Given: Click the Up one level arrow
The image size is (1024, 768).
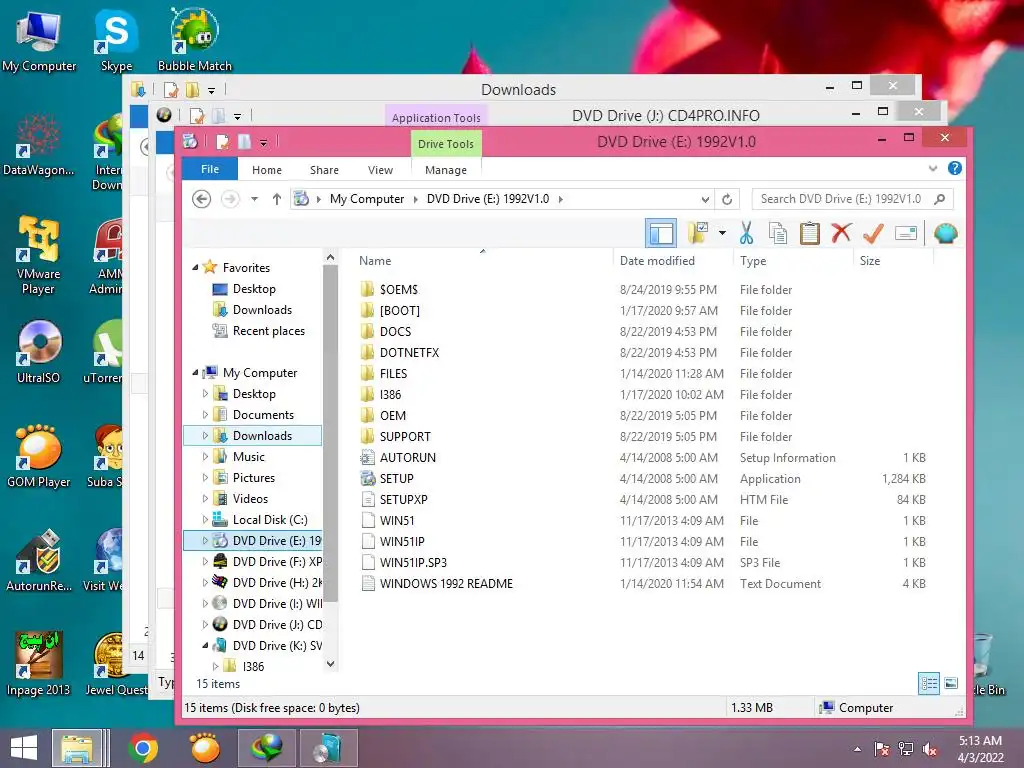Looking at the screenshot, I should [277, 199].
